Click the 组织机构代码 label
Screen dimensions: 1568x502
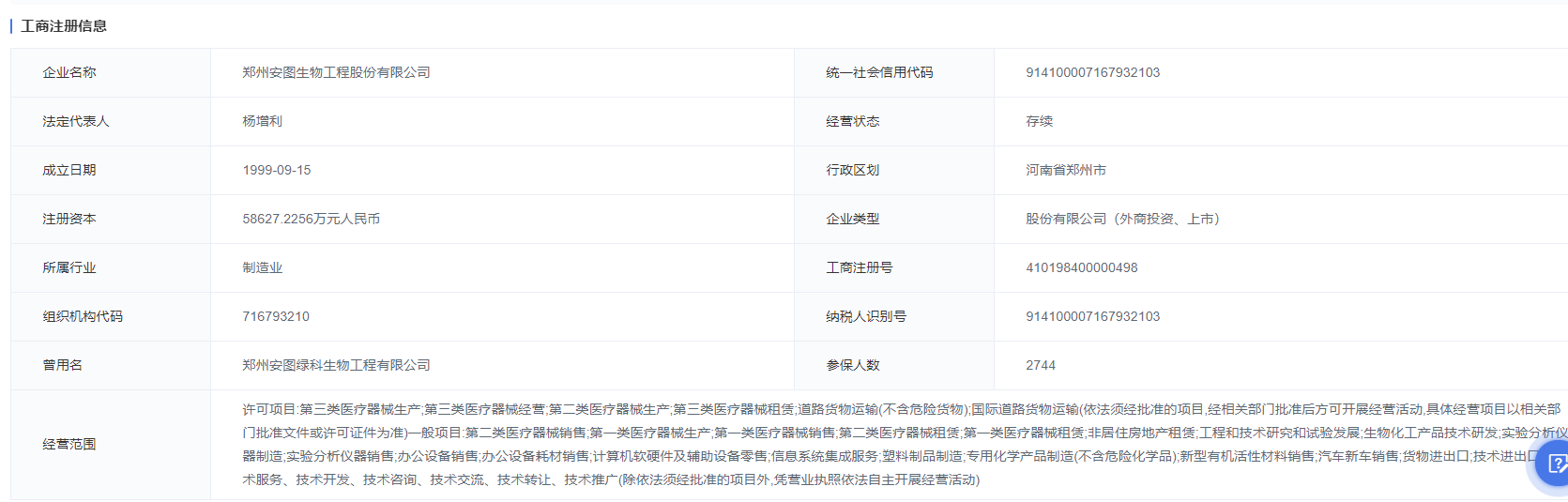pyautogui.click(x=83, y=316)
